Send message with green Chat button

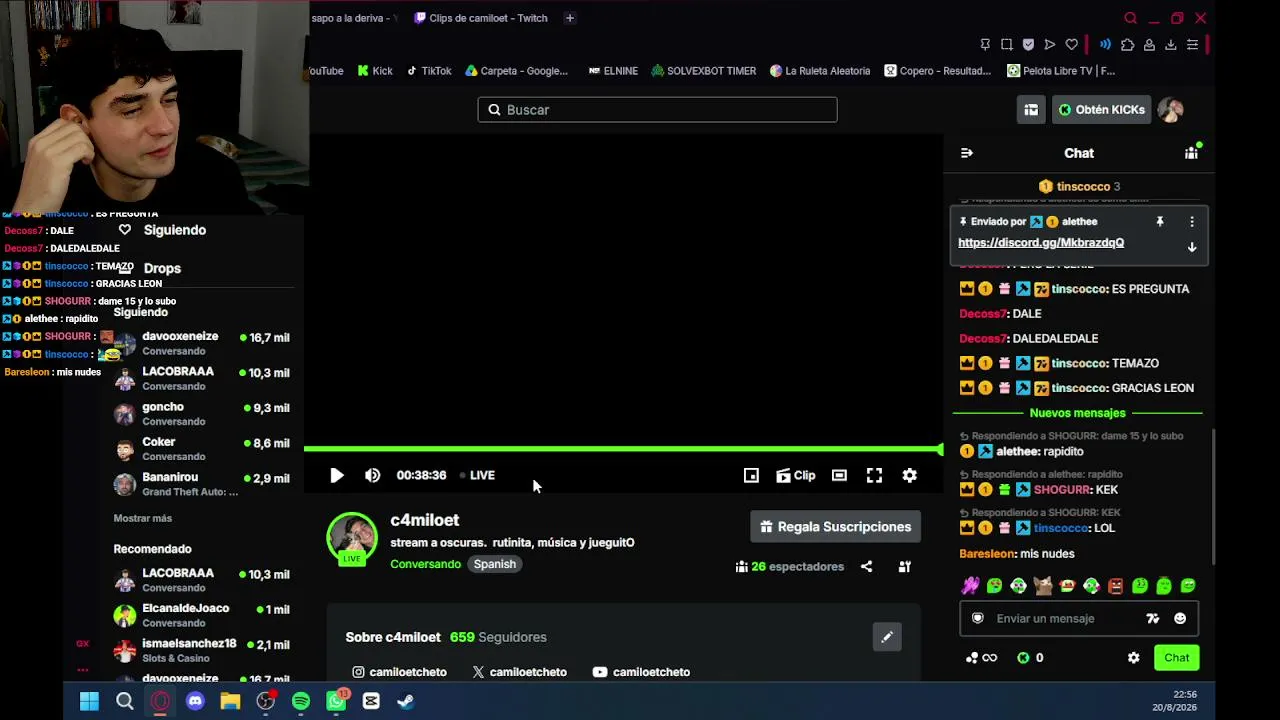coord(1176,658)
